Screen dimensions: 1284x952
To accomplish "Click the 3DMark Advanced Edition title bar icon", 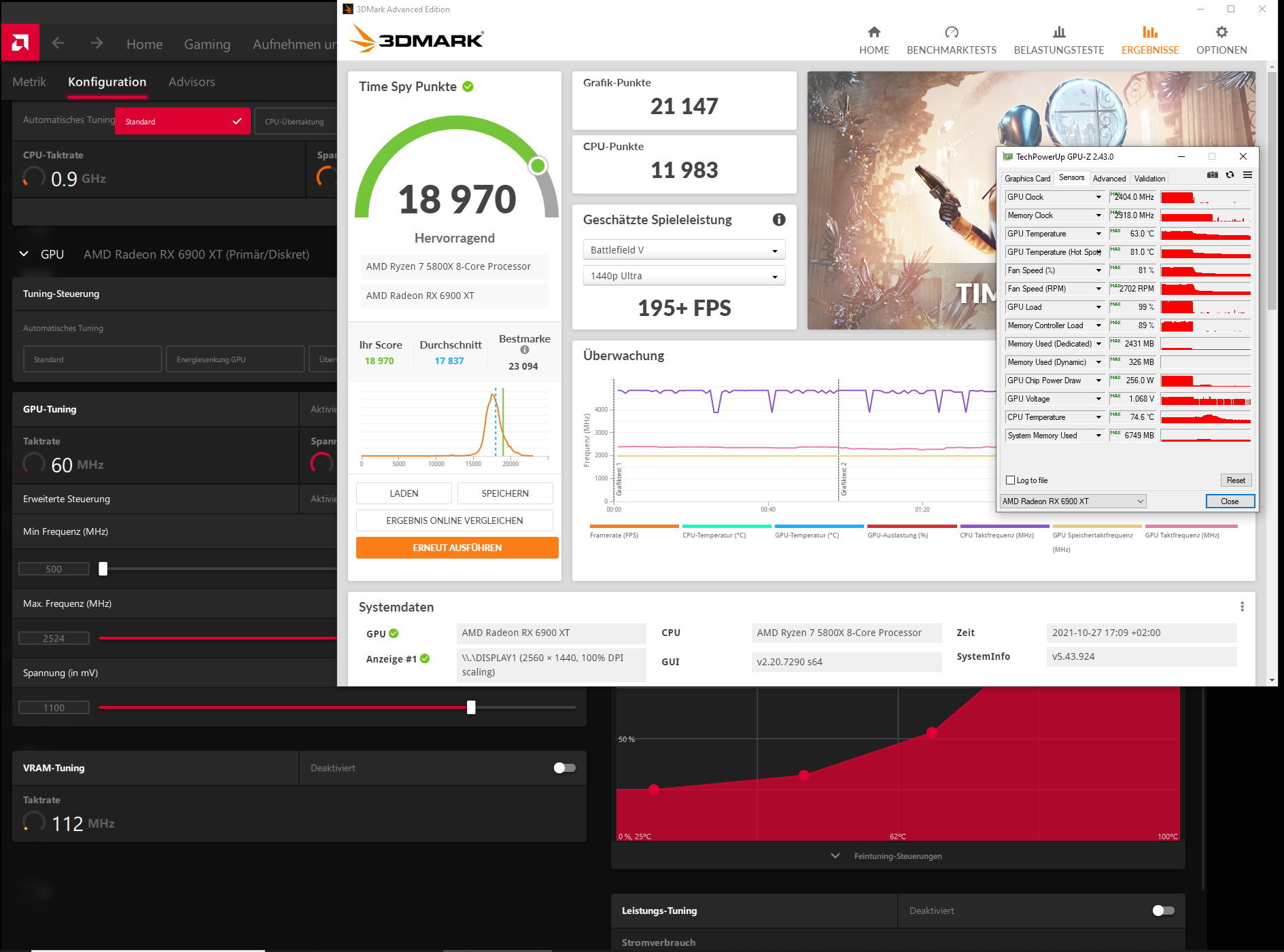I will [x=348, y=9].
